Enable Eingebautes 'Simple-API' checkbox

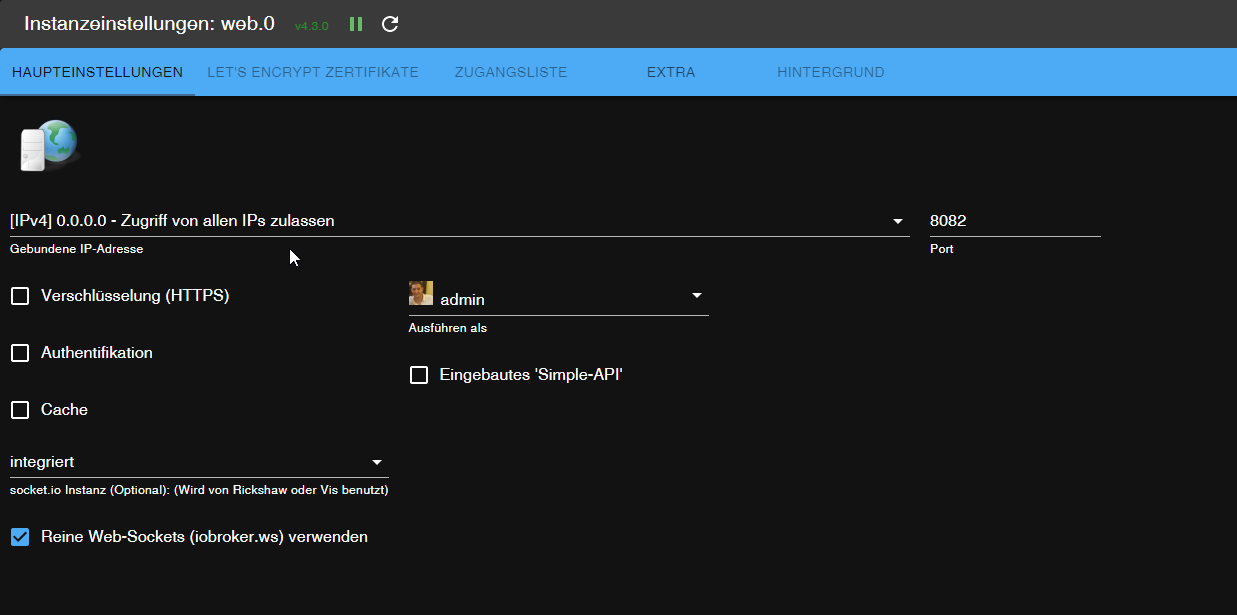(419, 375)
